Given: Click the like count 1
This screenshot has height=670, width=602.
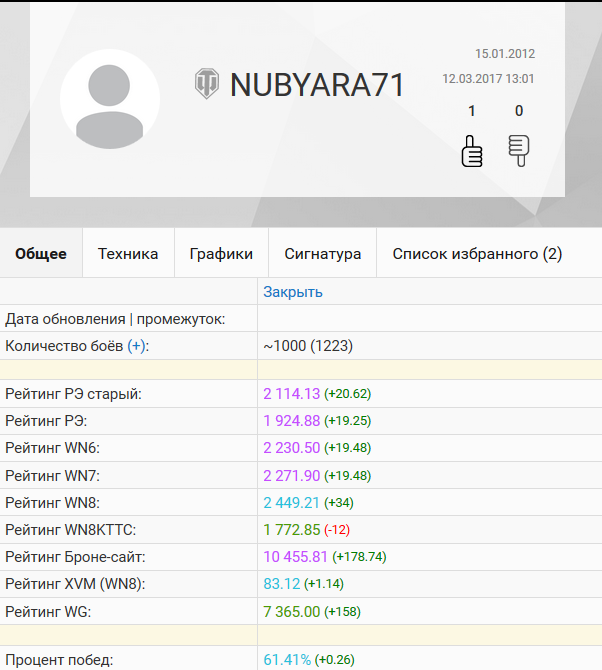Looking at the screenshot, I should point(472,111).
